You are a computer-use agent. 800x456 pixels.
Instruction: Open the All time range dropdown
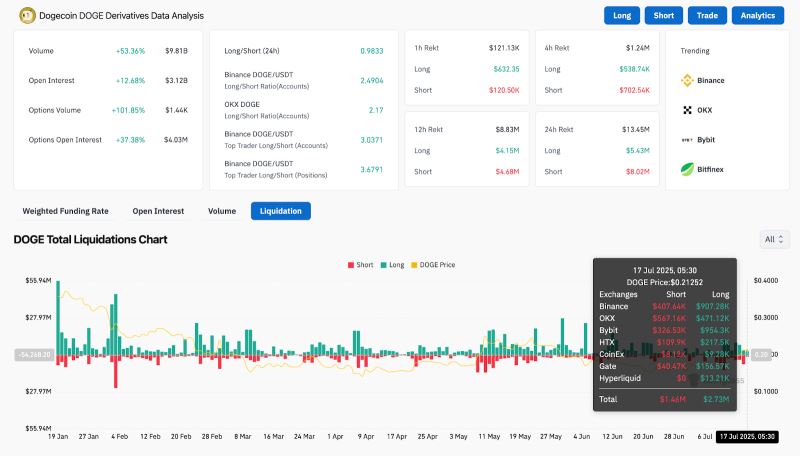[775, 240]
